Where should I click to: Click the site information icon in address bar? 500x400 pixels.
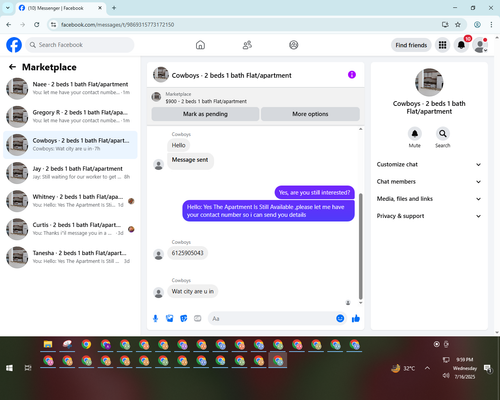pos(53,25)
